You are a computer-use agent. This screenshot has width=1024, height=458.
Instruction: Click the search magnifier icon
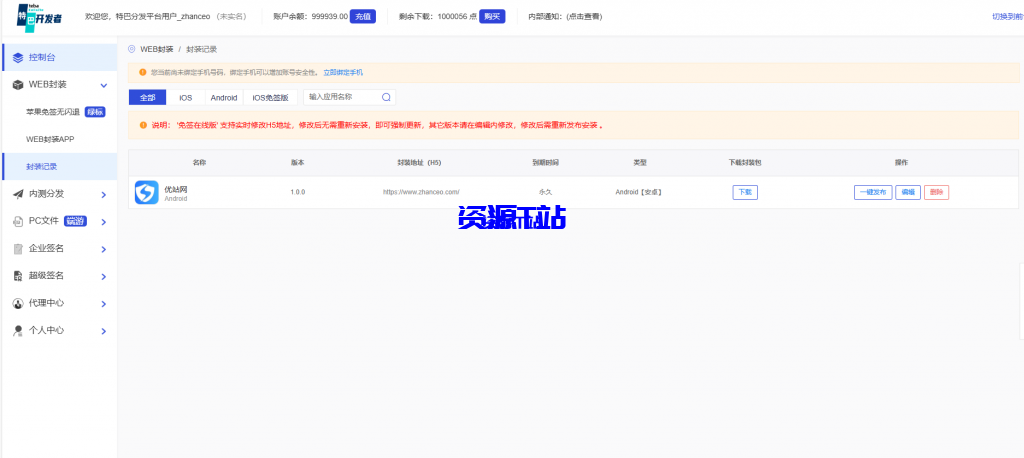[x=386, y=97]
